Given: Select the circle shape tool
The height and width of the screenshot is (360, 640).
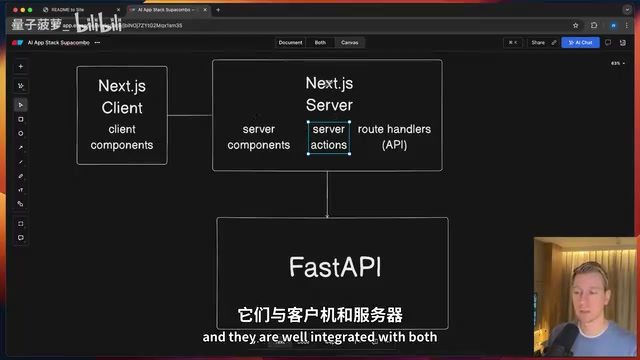Looking at the screenshot, I should [x=21, y=133].
